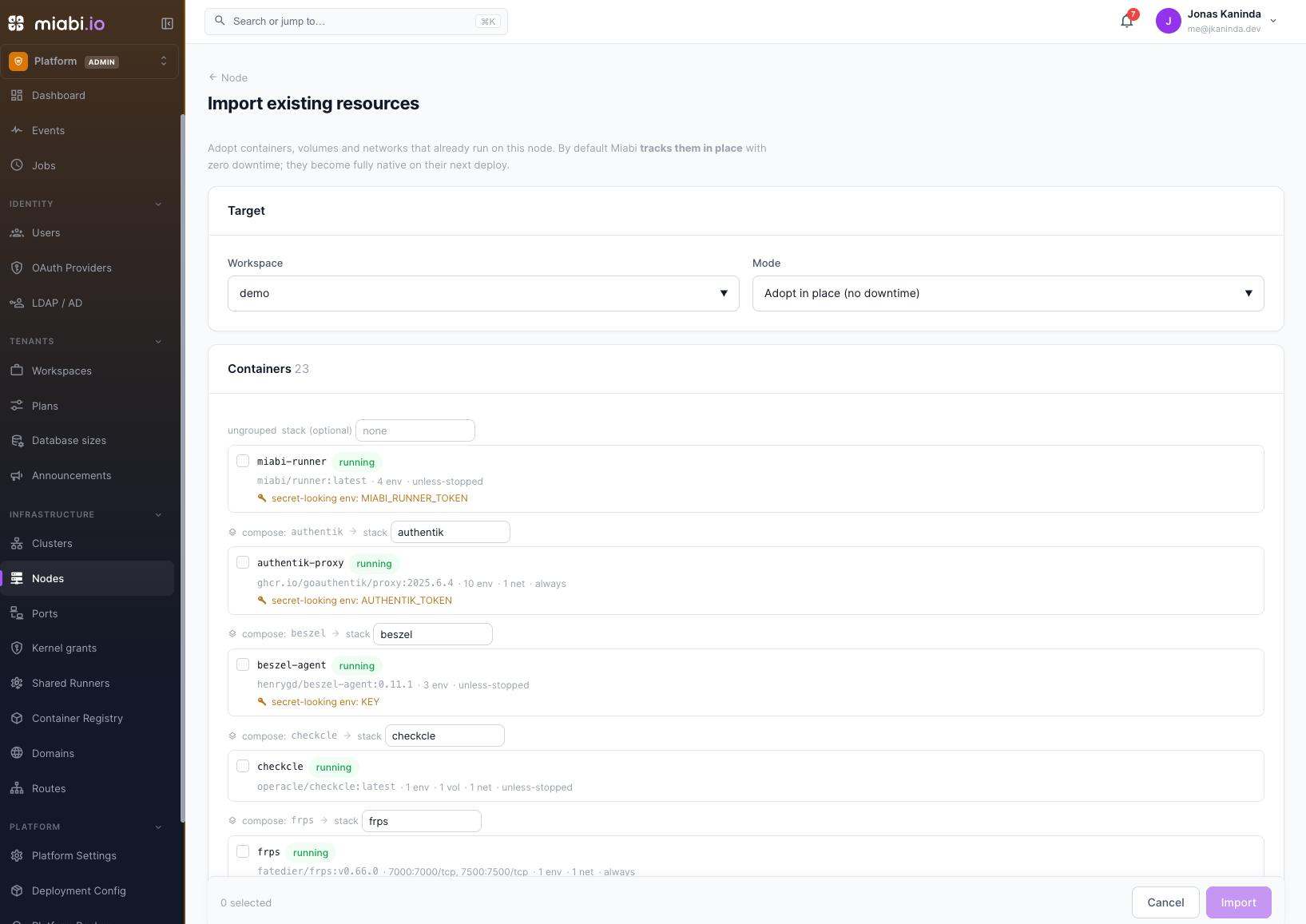This screenshot has height=924, width=1306.
Task: Click the Domains globe icon
Action: click(x=17, y=753)
